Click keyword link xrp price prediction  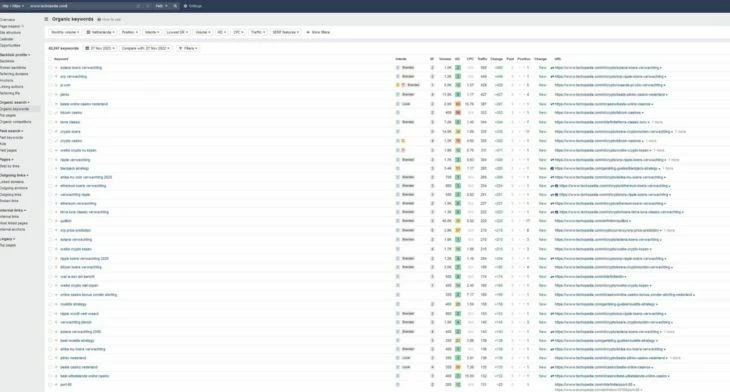pyautogui.click(x=75, y=230)
